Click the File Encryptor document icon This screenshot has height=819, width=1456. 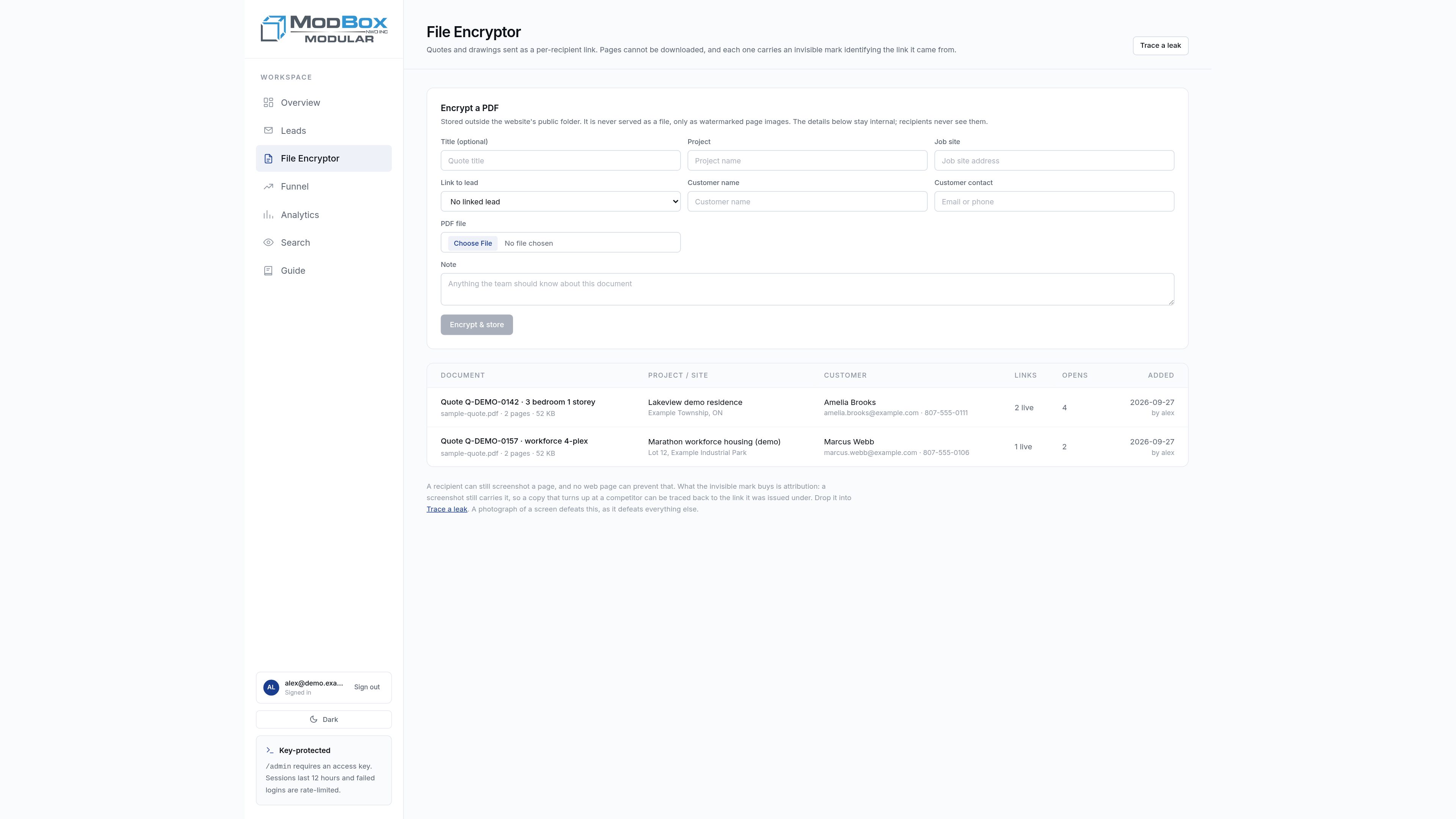[x=268, y=159]
